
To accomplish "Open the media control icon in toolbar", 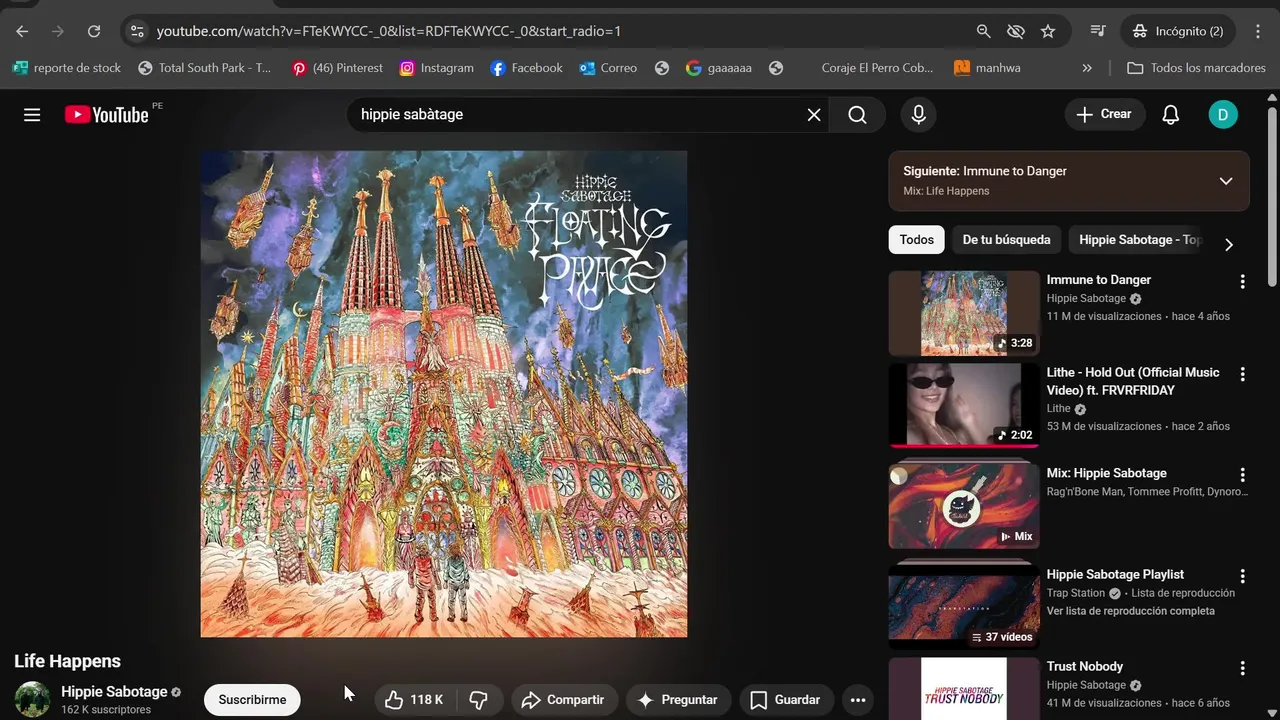I will click(1098, 31).
